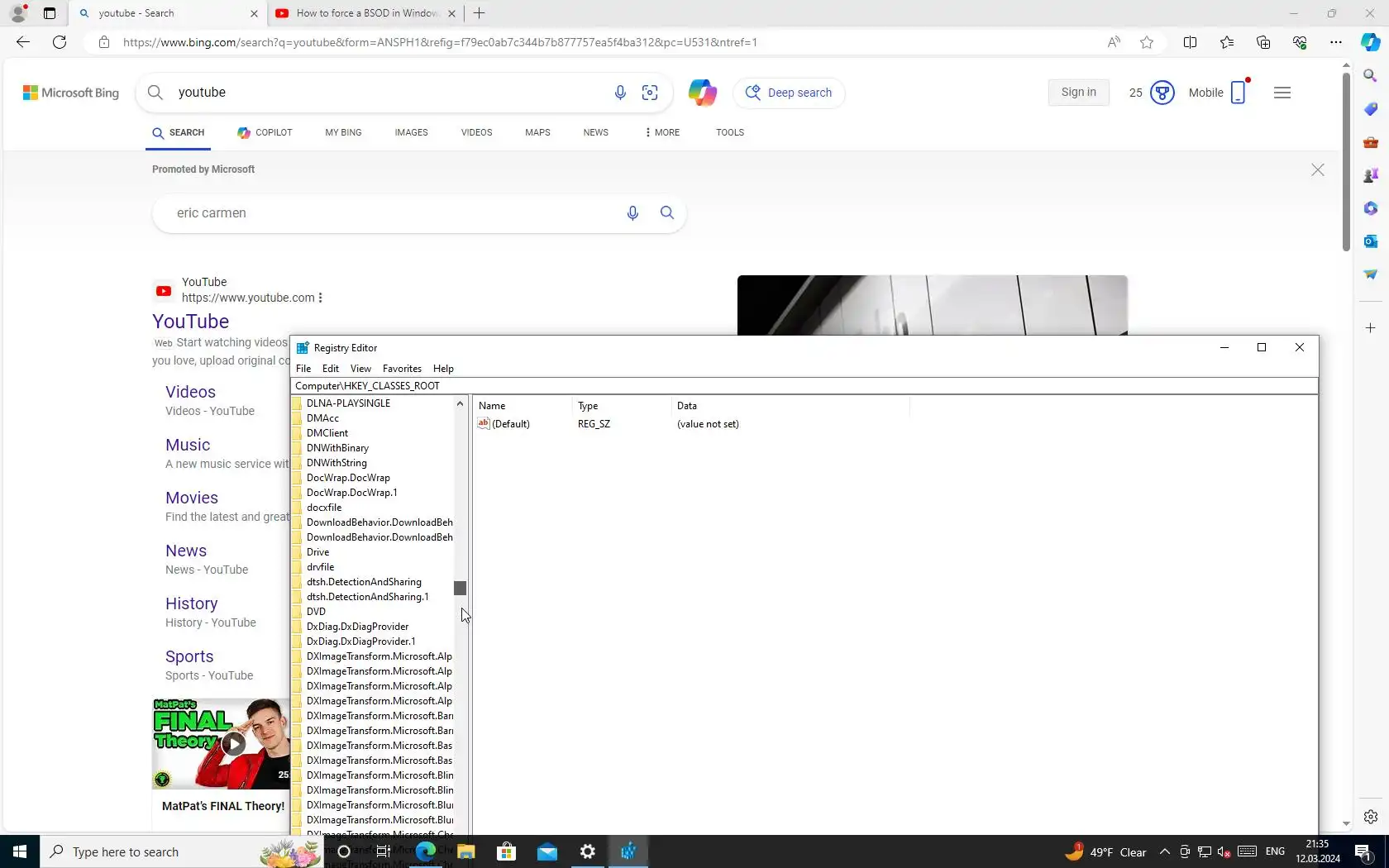Open the Favorites menu in Registry Editor
Screen dimensions: 1389x868
pos(402,369)
